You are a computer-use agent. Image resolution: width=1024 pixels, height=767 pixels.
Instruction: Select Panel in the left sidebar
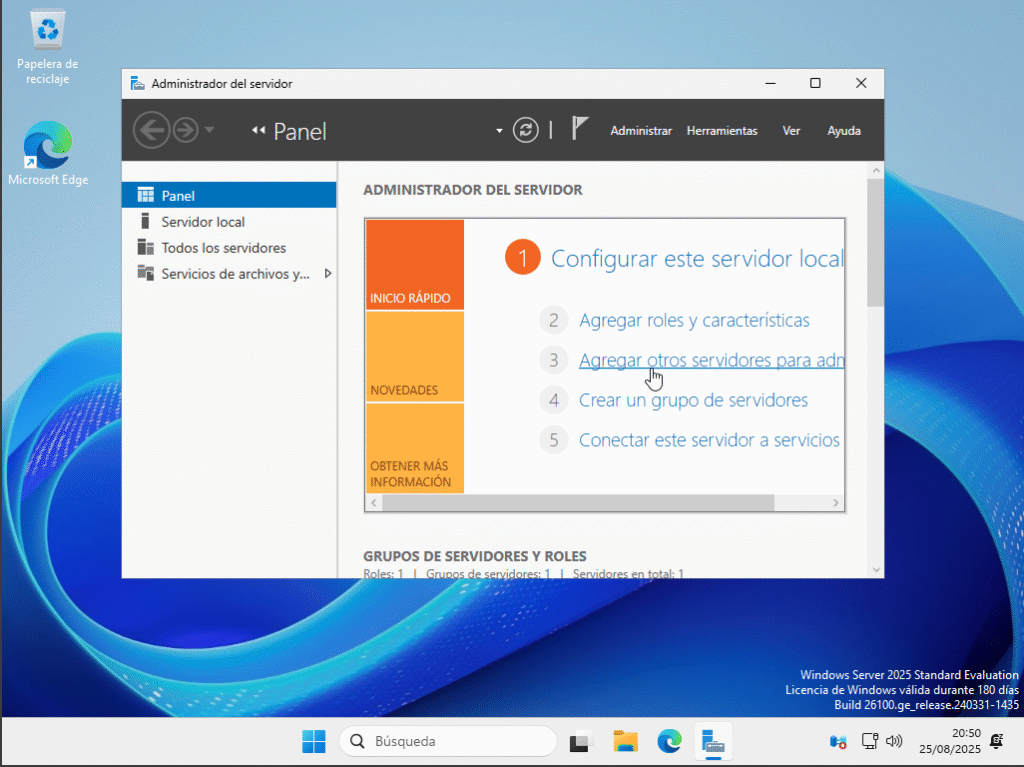[x=229, y=195]
